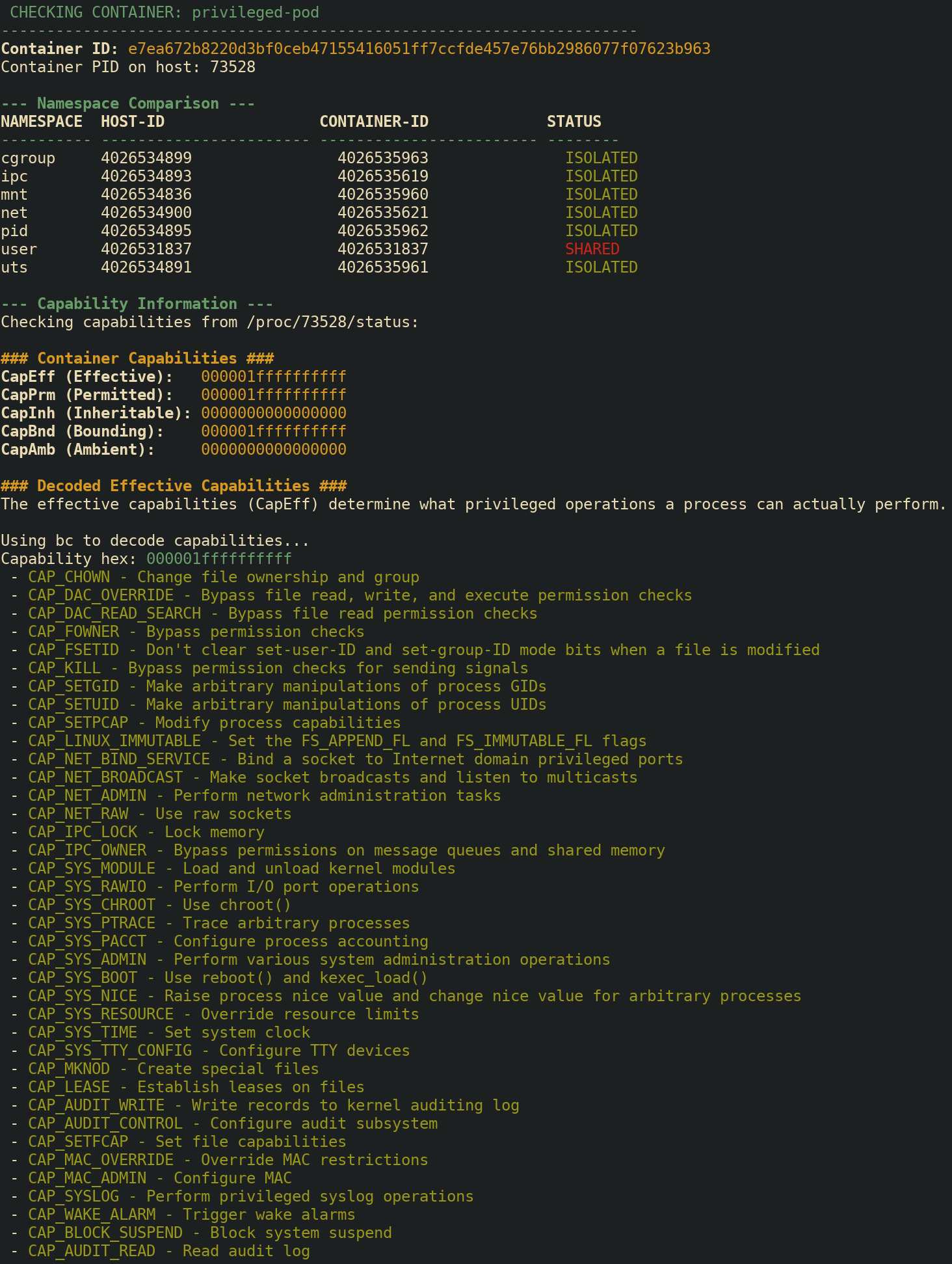The image size is (952, 1264).
Task: Click the net container ID 4026535621
Action: [382, 213]
